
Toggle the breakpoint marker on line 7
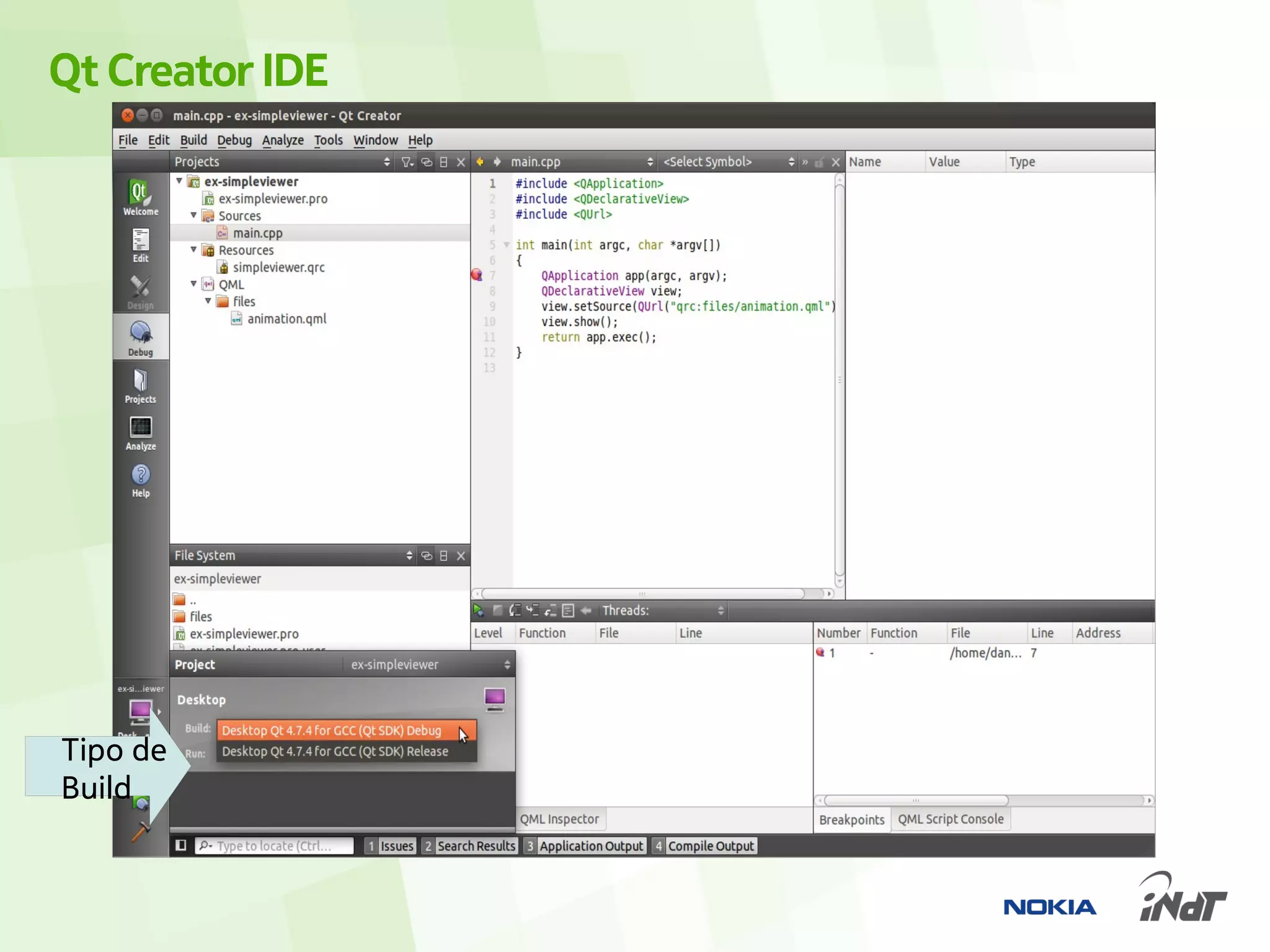click(477, 275)
